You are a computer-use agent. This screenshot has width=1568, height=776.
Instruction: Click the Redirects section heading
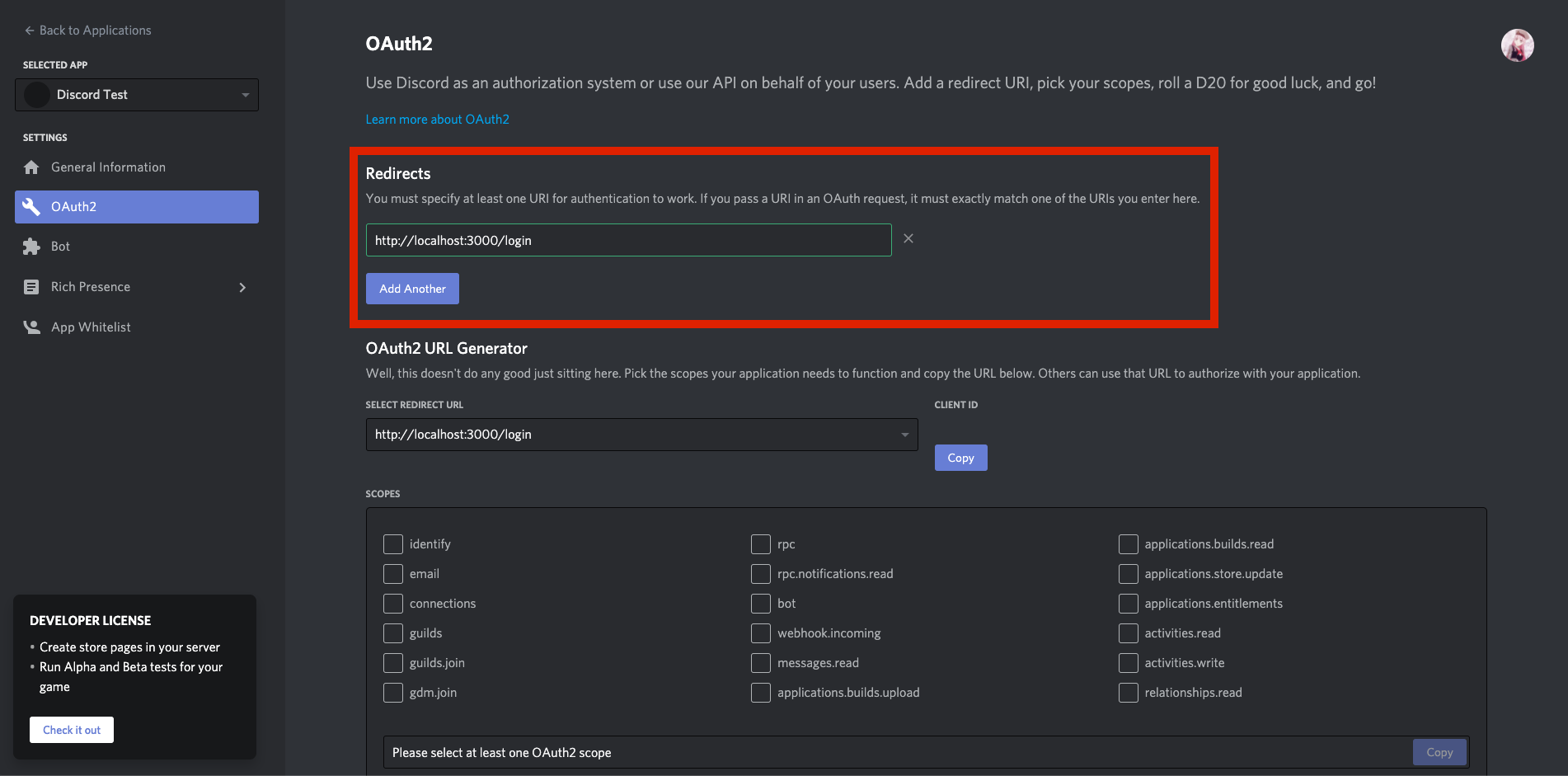coord(398,174)
